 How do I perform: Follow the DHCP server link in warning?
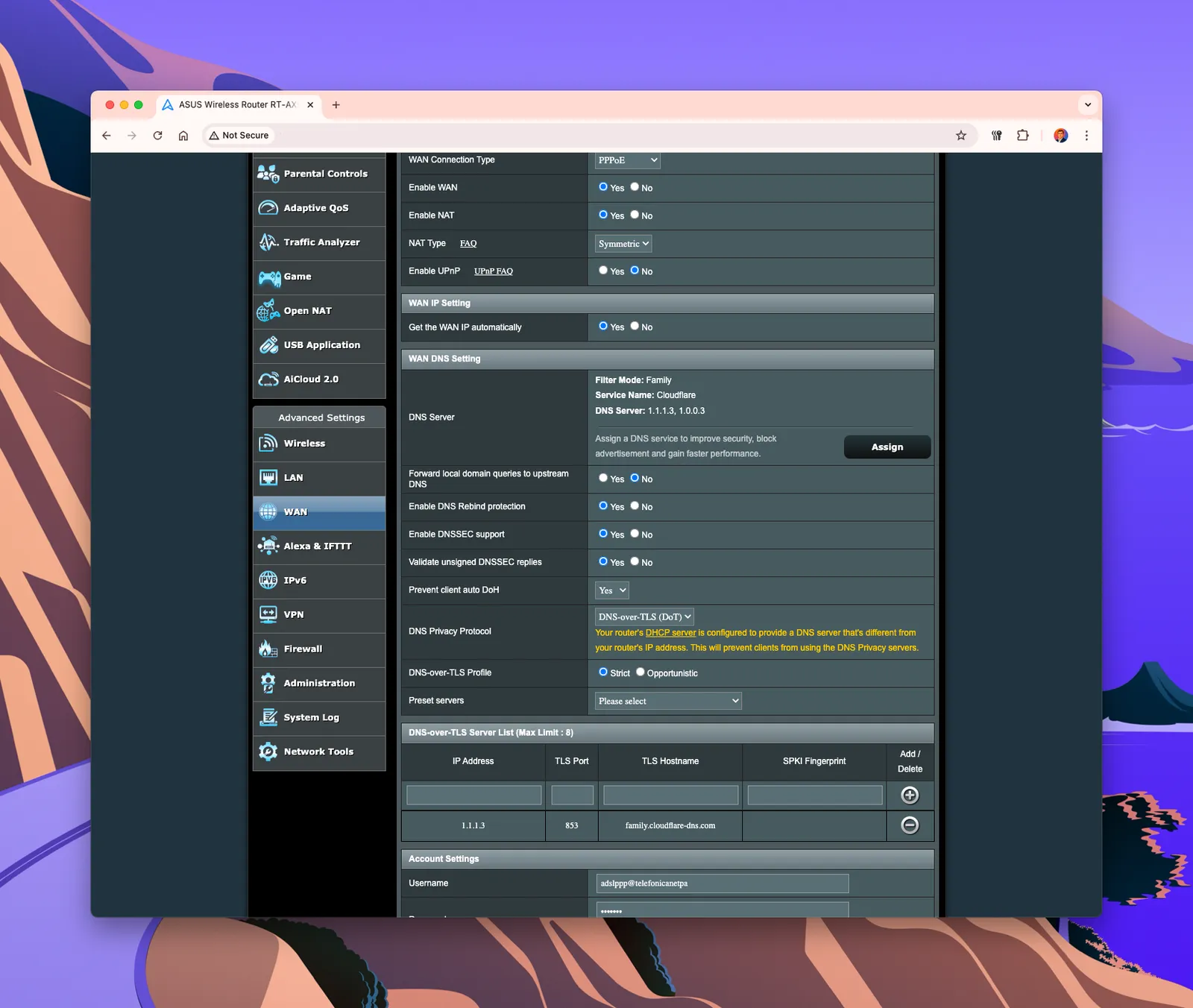670,632
